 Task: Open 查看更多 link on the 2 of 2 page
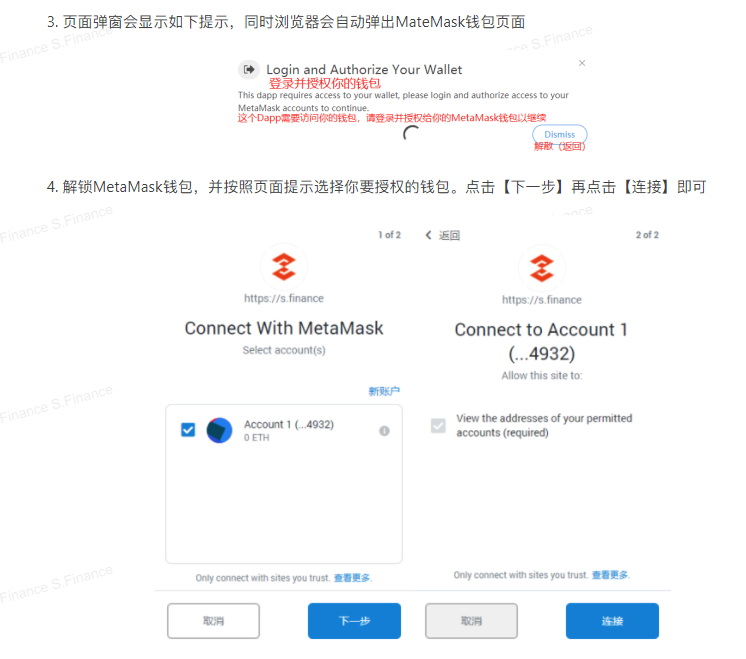pyautogui.click(x=610, y=575)
